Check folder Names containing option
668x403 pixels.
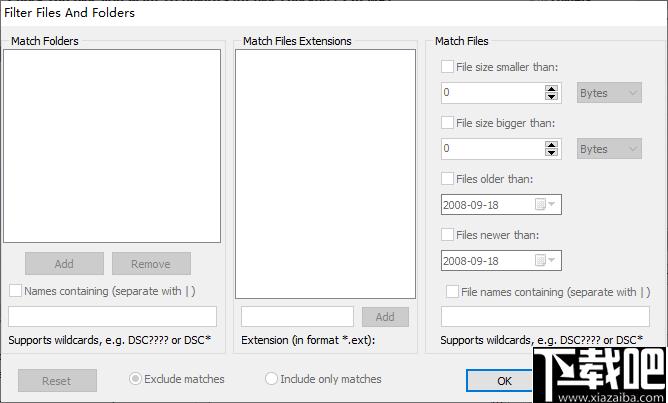pos(15,291)
